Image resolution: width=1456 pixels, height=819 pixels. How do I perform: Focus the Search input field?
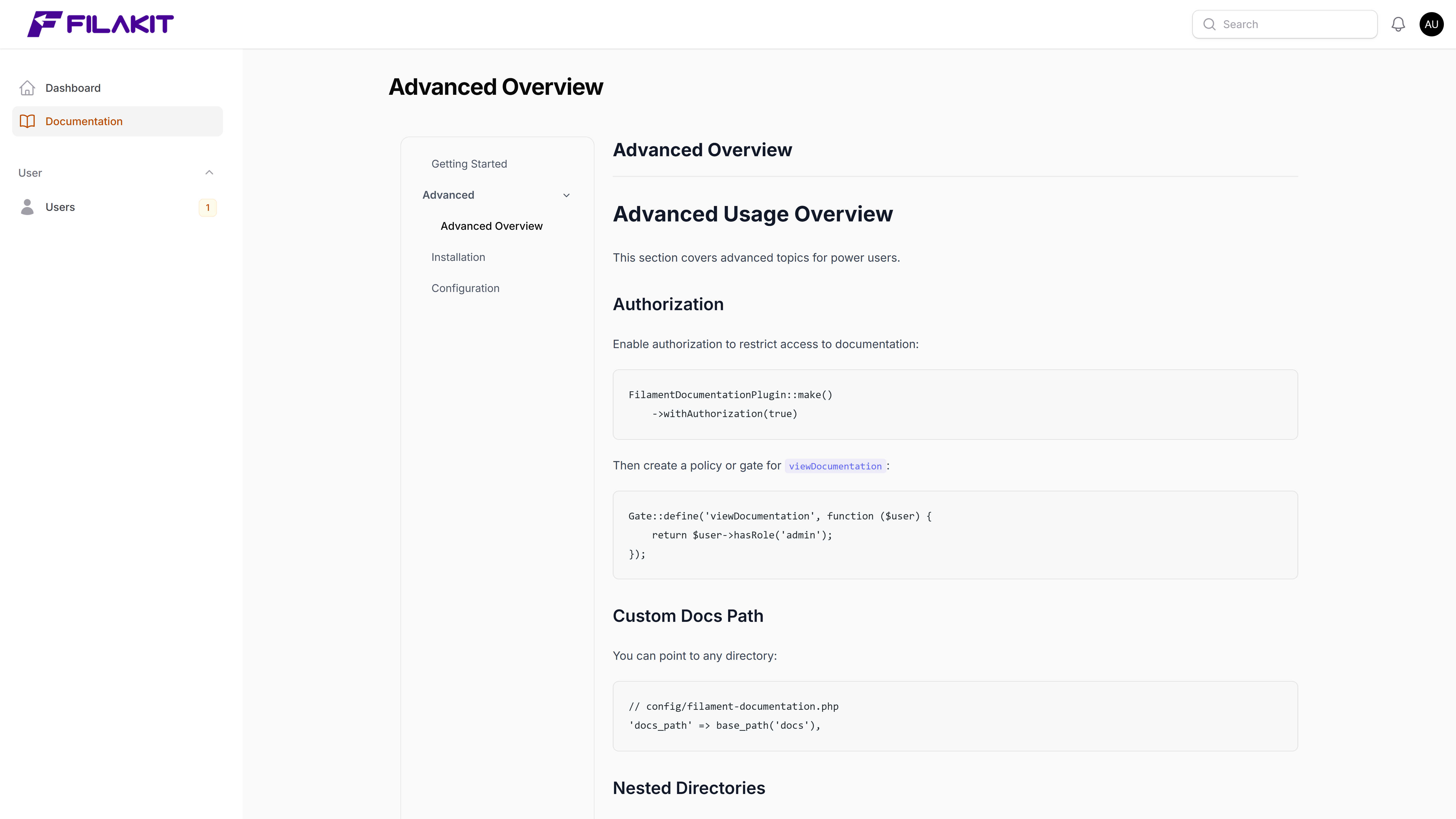coord(1285,24)
